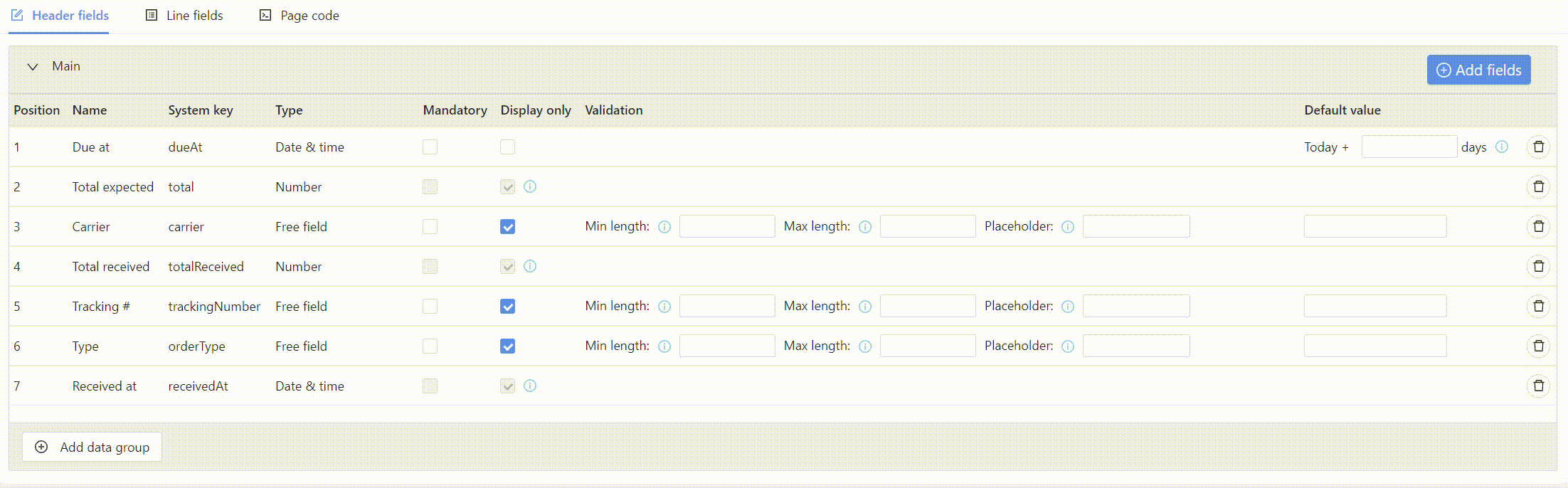Click info icon beside Total expected display-only checkbox
The width and height of the screenshot is (1568, 488).
(530, 186)
